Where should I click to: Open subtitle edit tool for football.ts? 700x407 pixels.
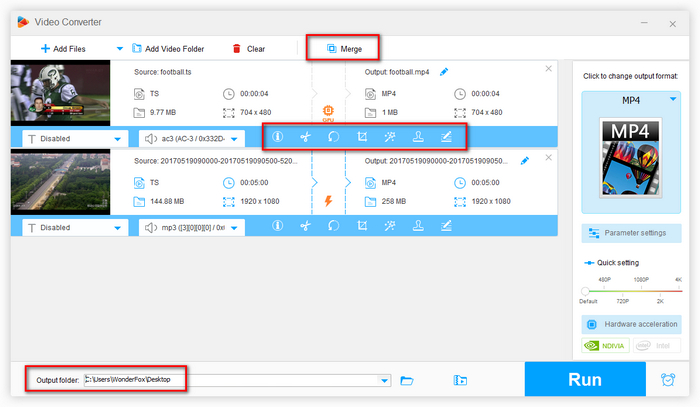pyautogui.click(x=446, y=137)
